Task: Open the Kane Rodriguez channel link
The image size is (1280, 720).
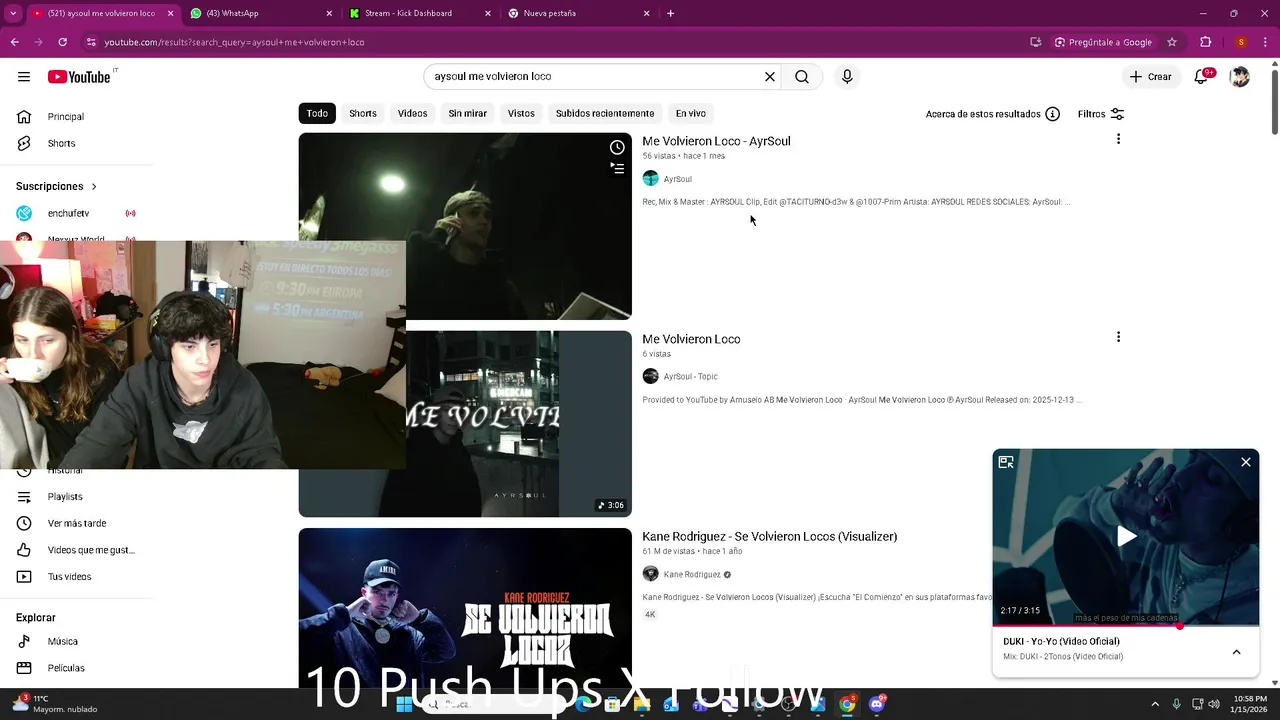Action: tap(692, 575)
